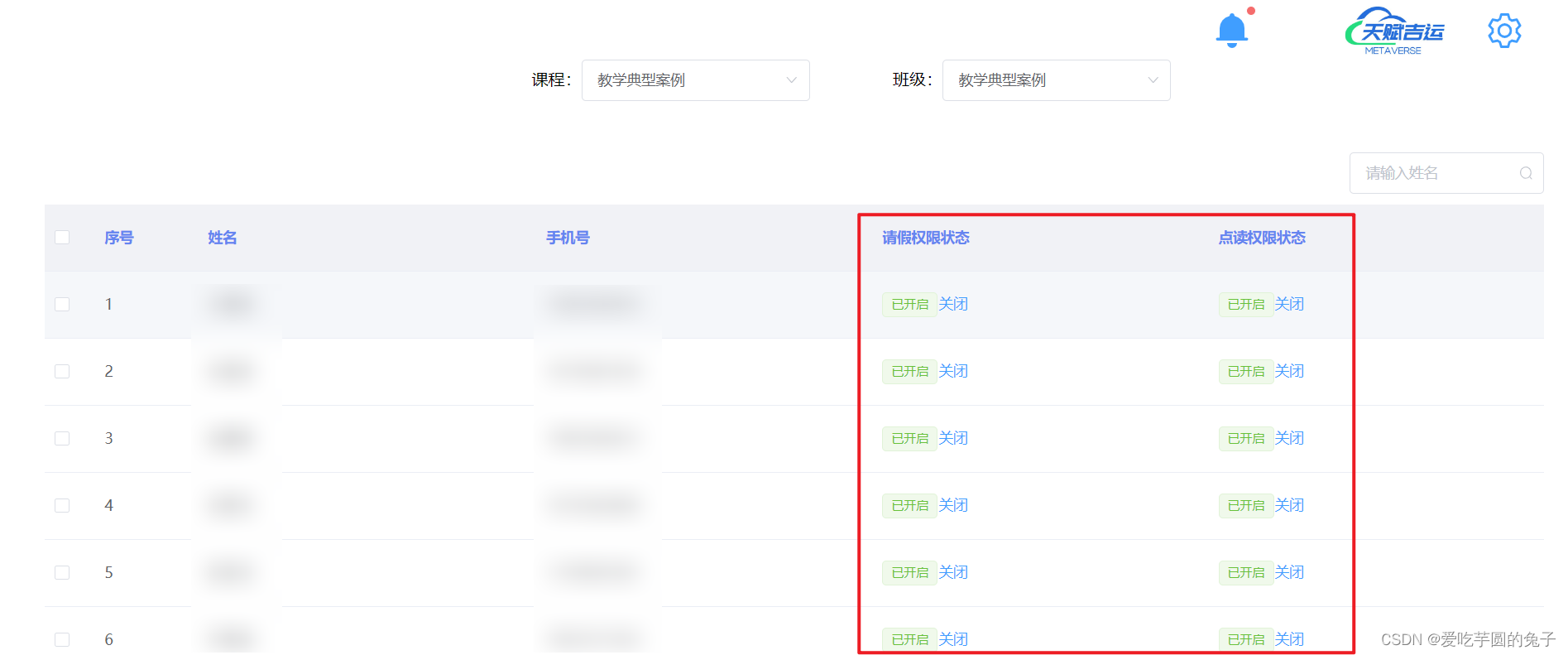Focus the 请输入姓名 search field

tap(1446, 173)
